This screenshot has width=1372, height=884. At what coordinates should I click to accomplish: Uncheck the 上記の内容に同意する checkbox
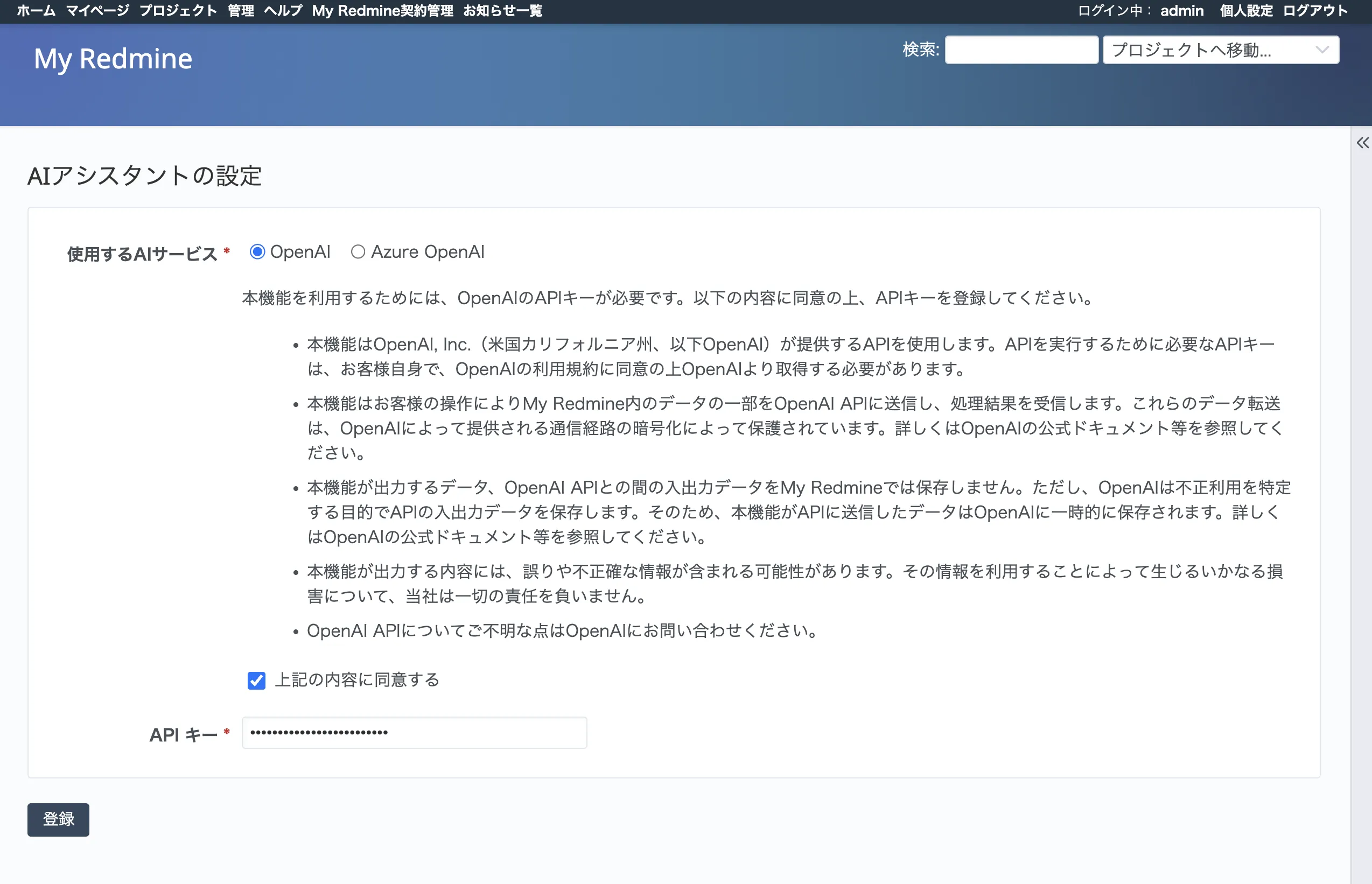256,681
